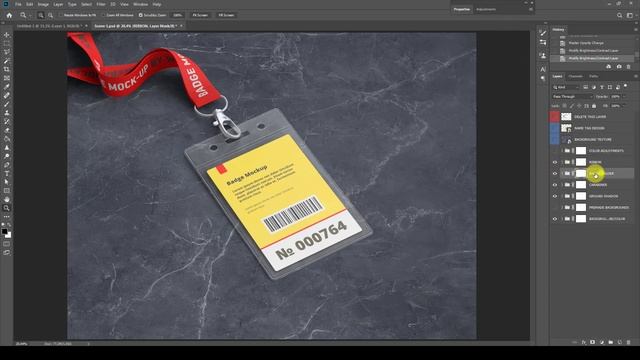The height and width of the screenshot is (360, 640).
Task: Click the background color swatch
Action: (x=8, y=235)
